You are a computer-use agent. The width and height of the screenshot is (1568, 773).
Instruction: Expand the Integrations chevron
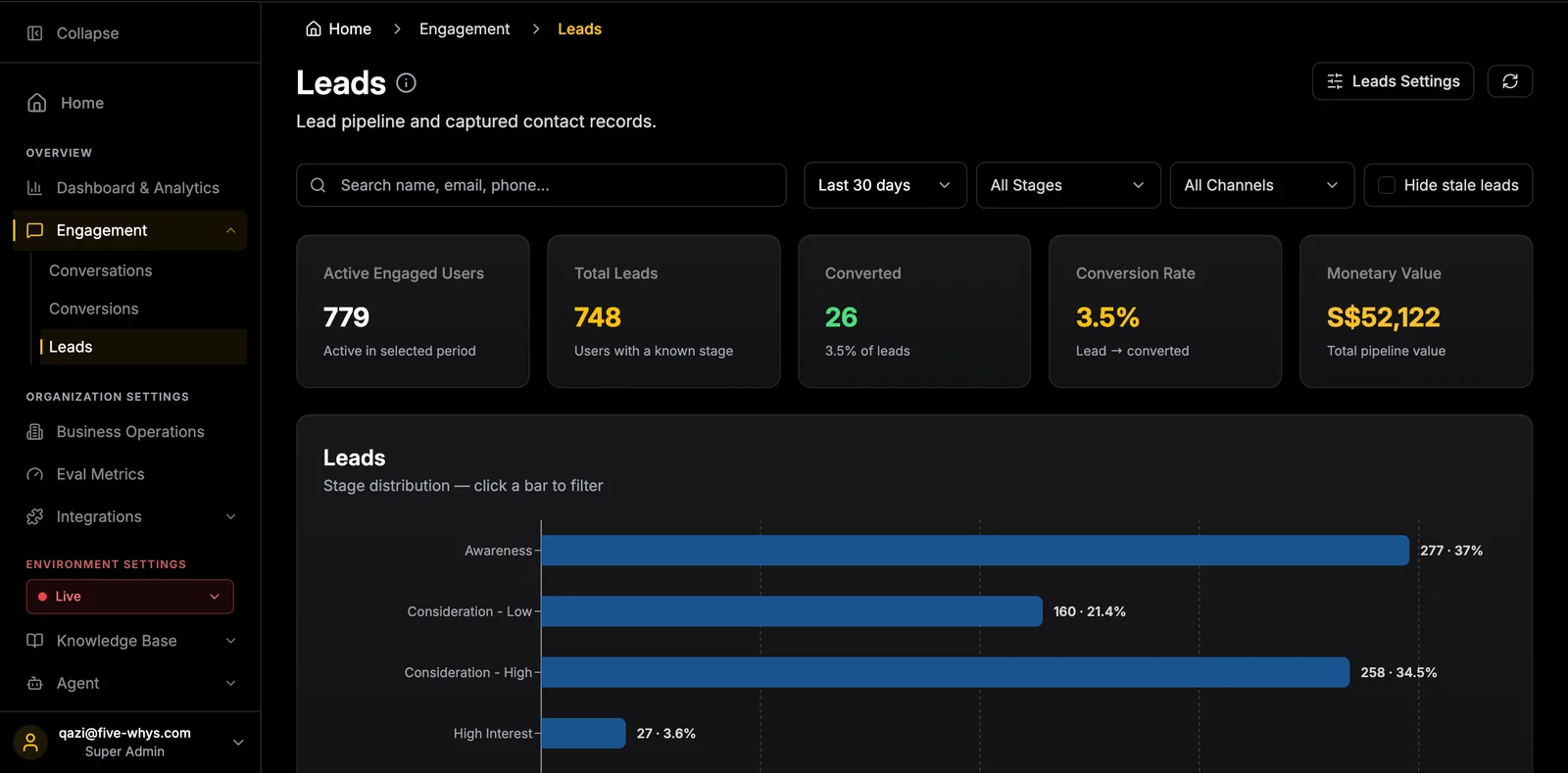(x=230, y=516)
